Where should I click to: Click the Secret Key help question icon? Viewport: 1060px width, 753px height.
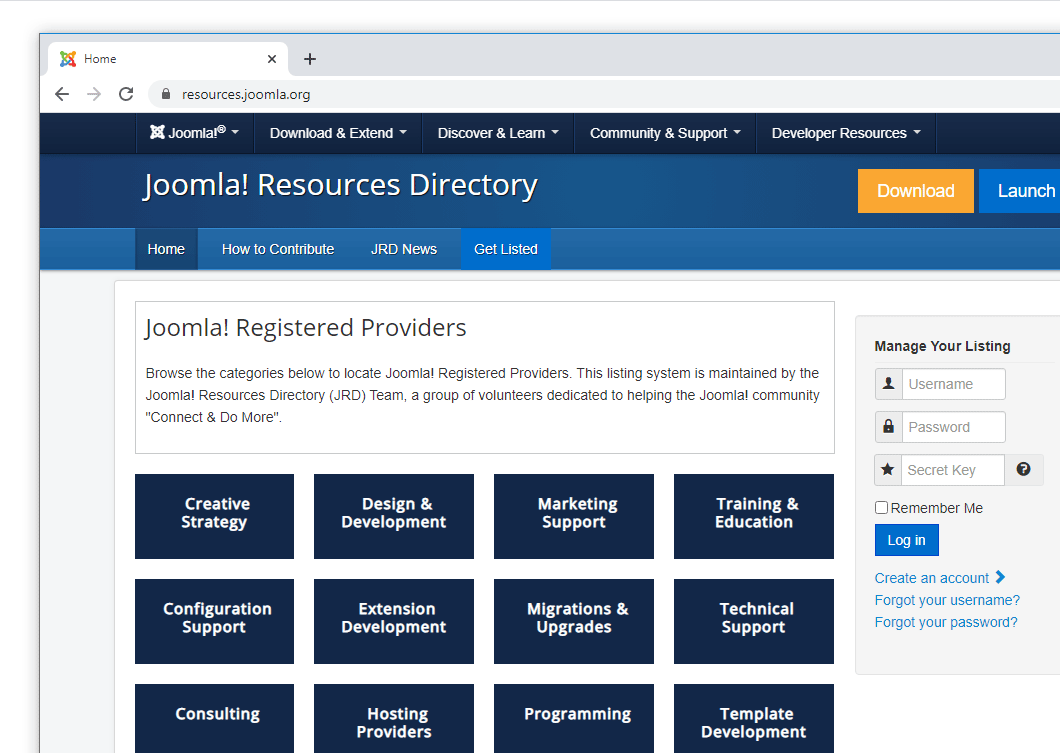(1023, 470)
